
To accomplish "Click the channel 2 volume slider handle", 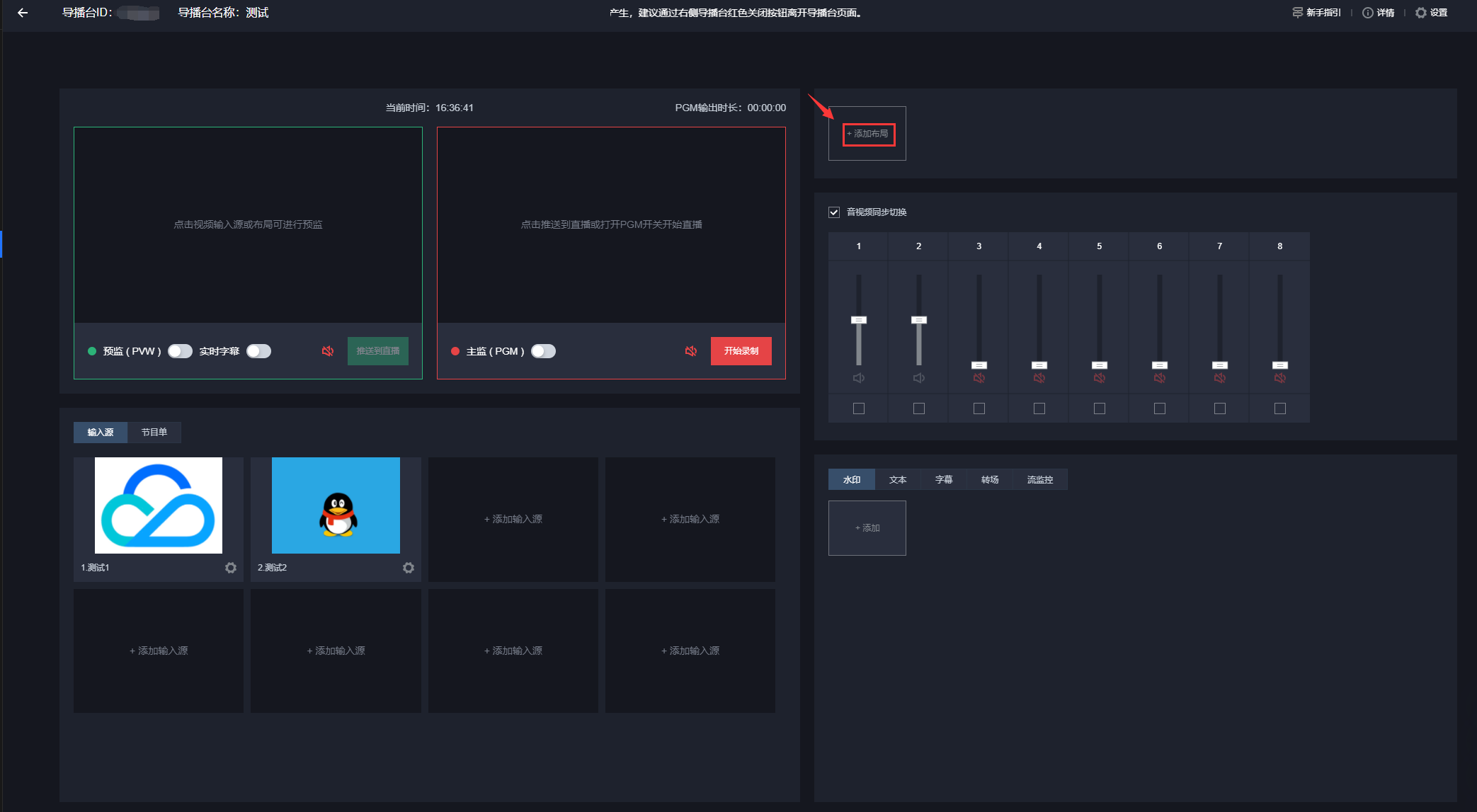I will click(919, 320).
